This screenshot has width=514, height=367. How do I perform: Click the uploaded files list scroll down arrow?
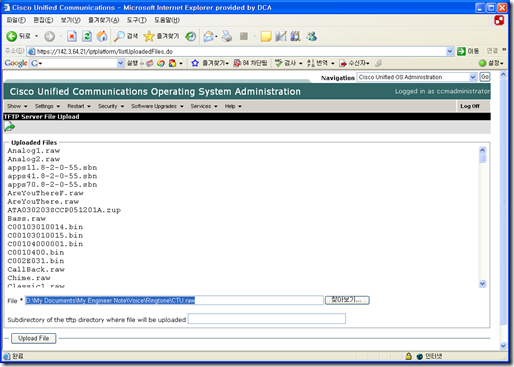click(482, 284)
